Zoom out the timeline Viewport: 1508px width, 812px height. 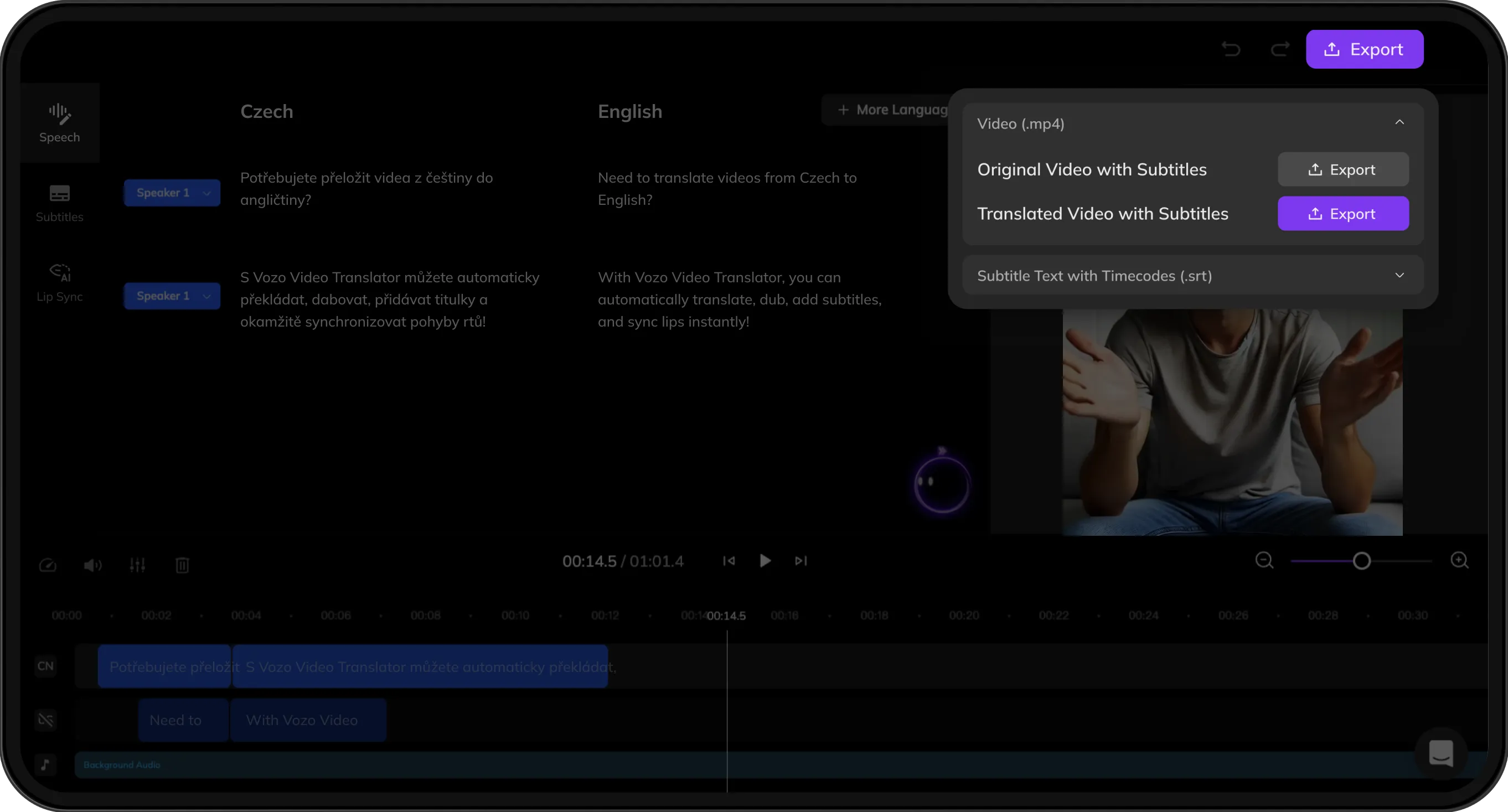pyautogui.click(x=1264, y=561)
